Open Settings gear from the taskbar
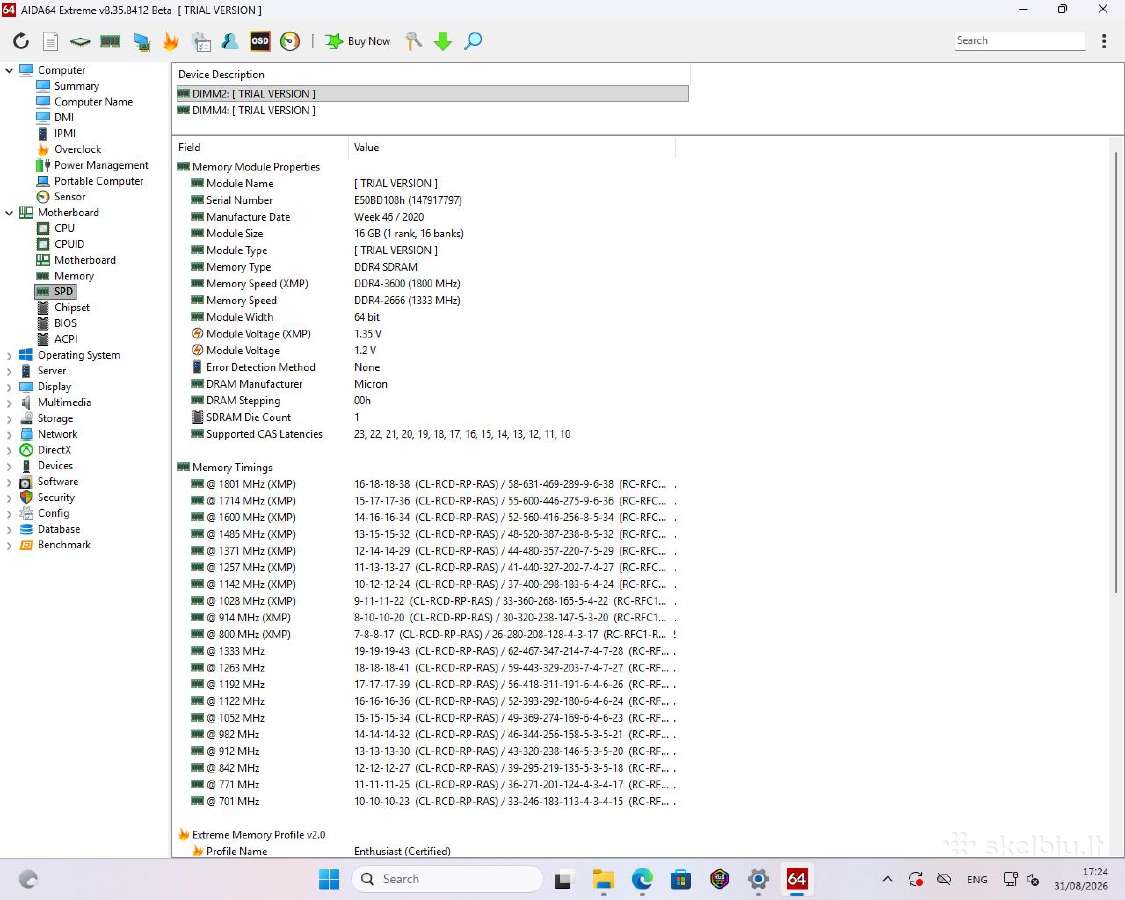The width and height of the screenshot is (1125, 900). click(758, 879)
